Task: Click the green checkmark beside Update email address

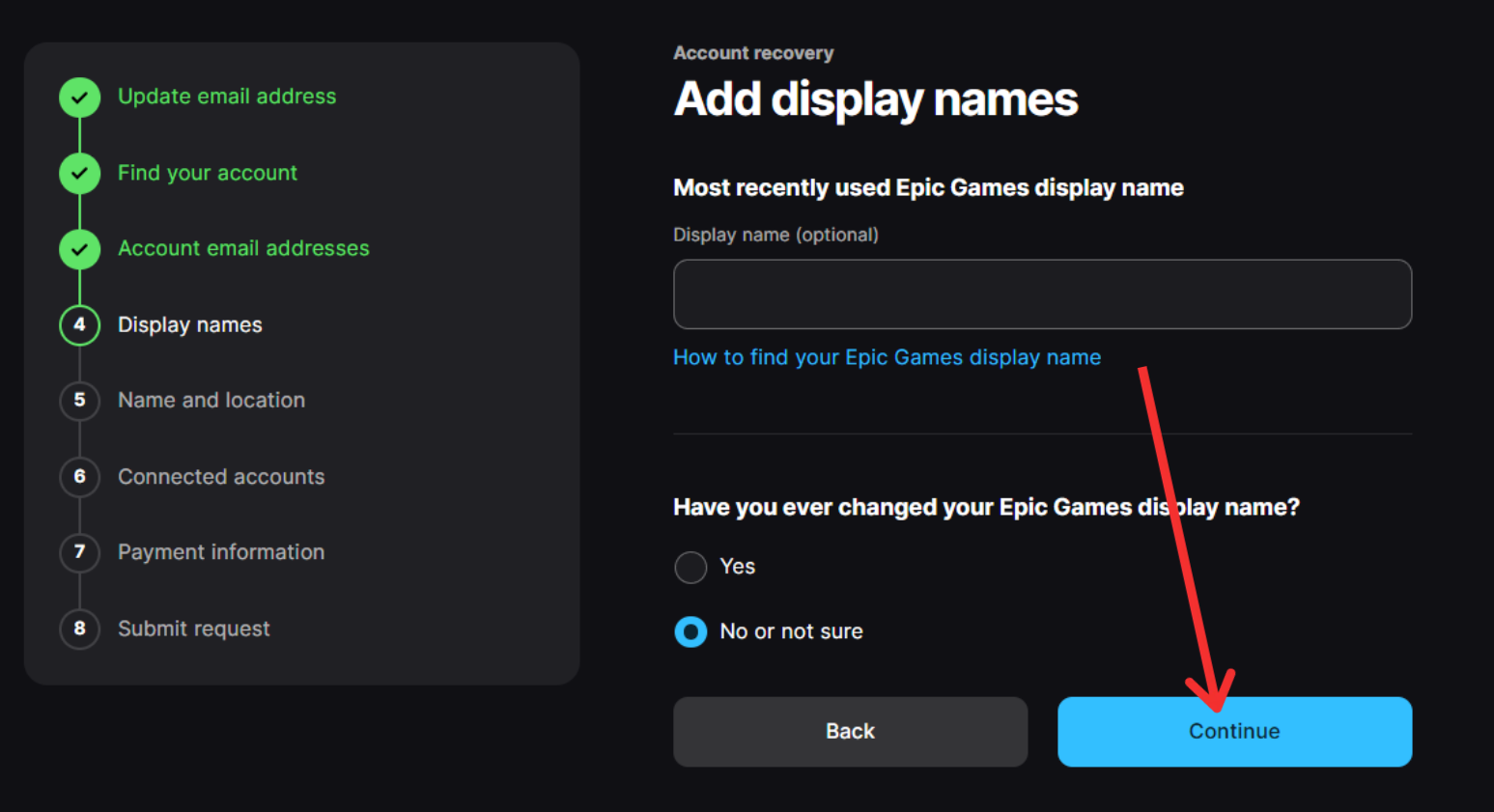Action: (79, 98)
